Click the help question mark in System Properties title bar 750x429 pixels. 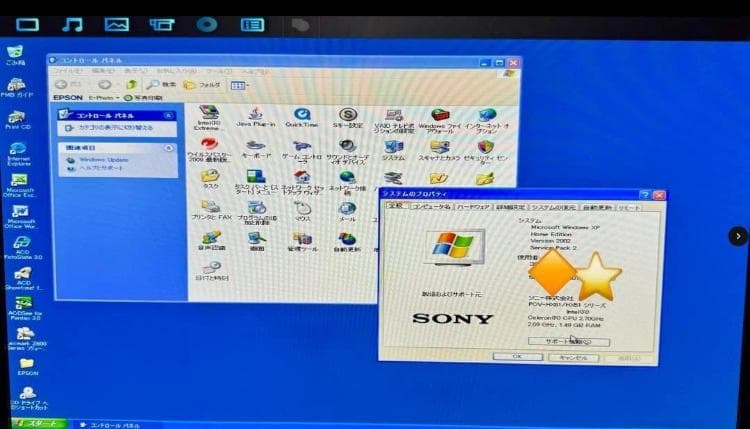(x=644, y=195)
